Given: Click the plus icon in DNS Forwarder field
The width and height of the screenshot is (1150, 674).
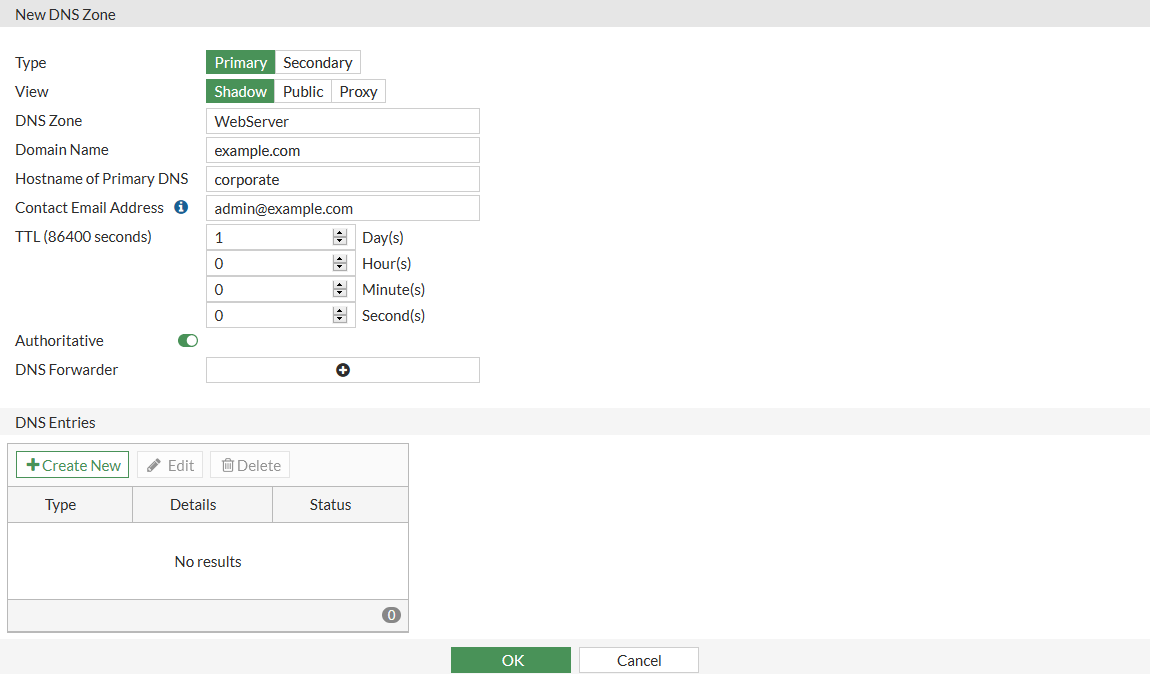Looking at the screenshot, I should [x=343, y=370].
